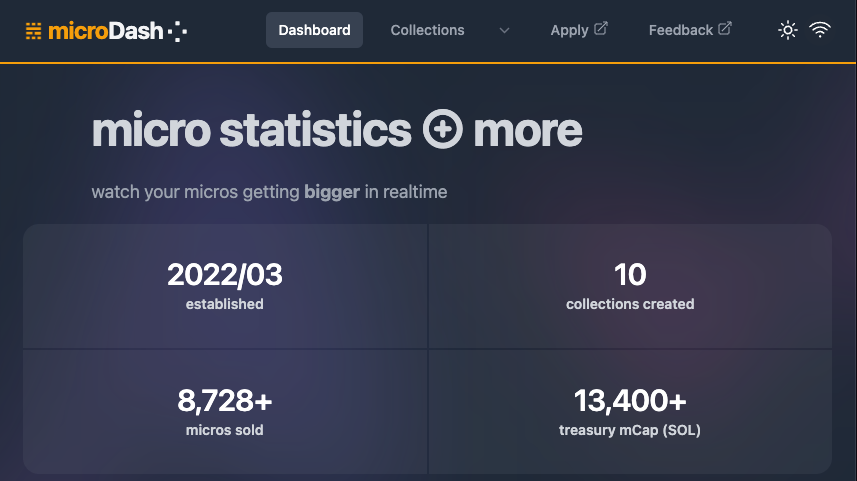Click the "treasury mCap (SOL)" label
This screenshot has height=481, width=857.
click(x=630, y=430)
